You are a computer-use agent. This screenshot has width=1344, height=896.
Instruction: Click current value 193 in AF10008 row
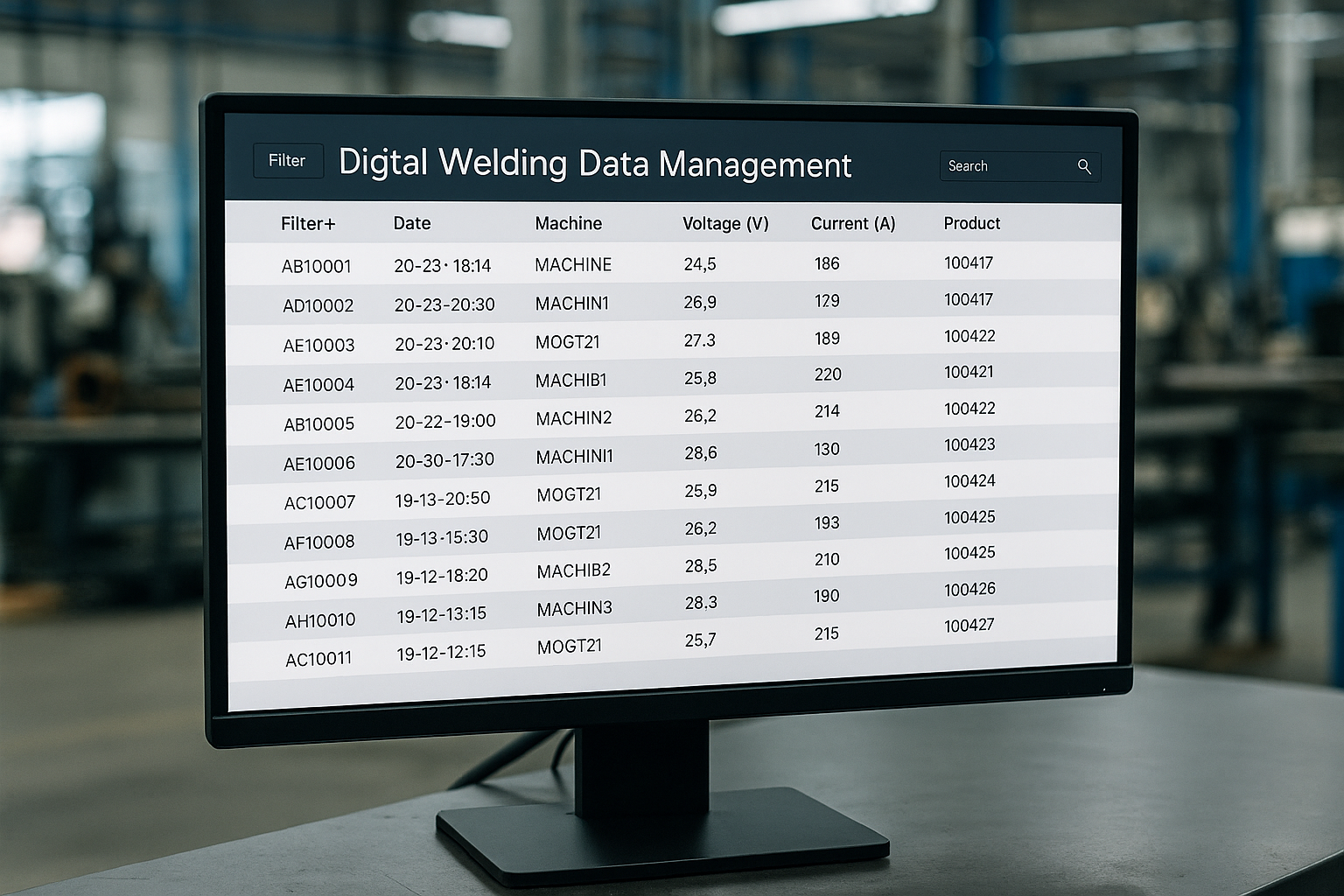click(x=826, y=522)
